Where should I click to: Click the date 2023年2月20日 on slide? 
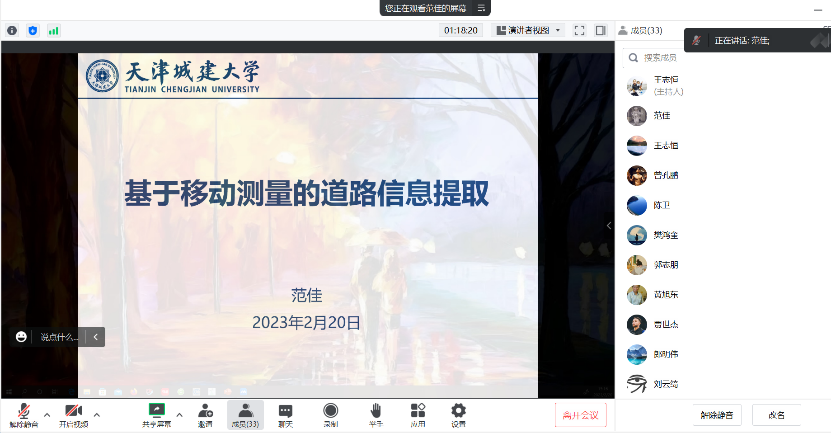306,322
